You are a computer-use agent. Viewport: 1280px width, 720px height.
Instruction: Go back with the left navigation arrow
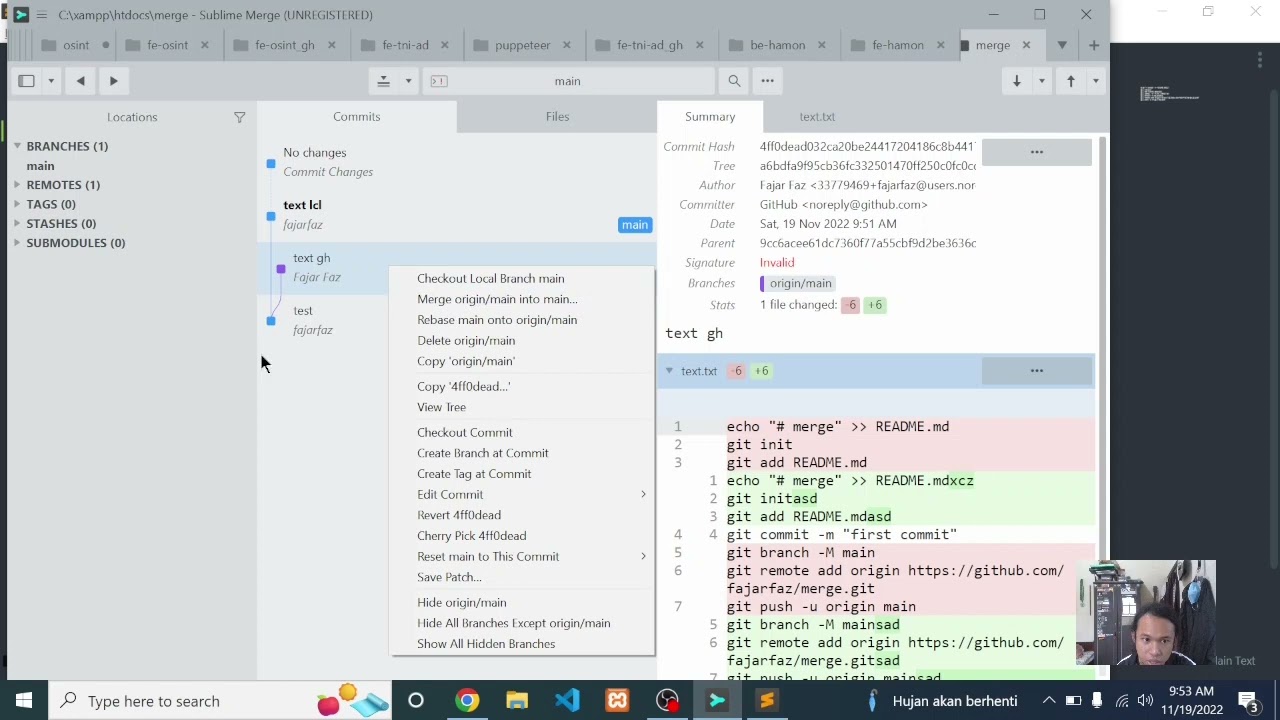(x=81, y=81)
